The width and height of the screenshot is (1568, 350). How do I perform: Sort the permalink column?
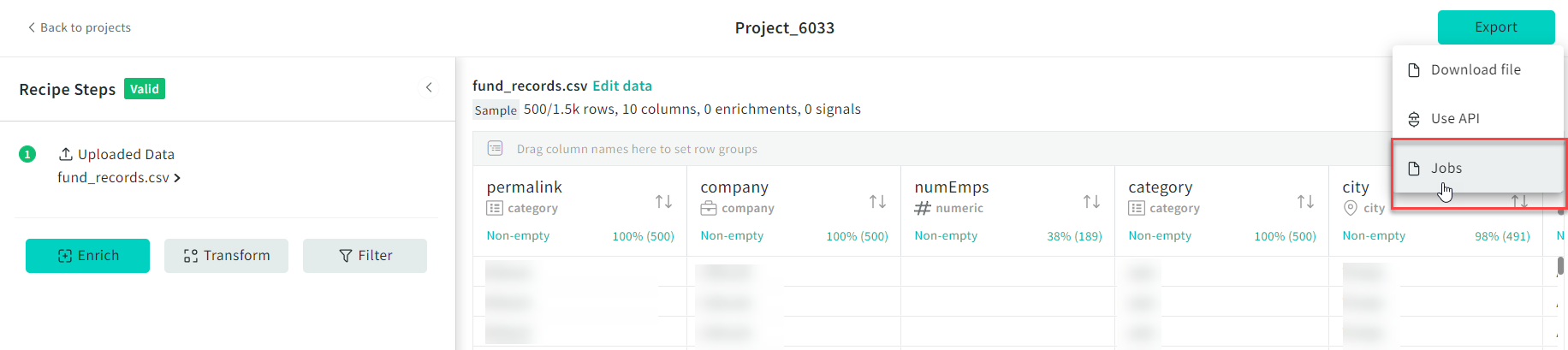click(x=663, y=202)
